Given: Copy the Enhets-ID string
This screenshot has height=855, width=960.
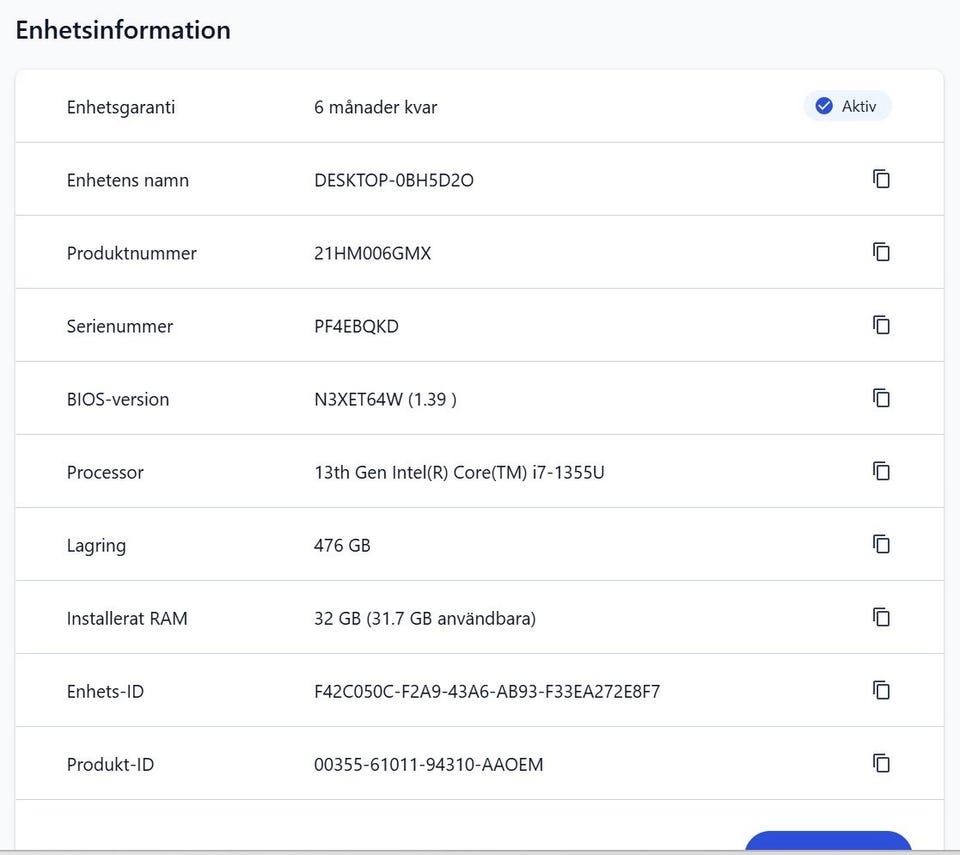Looking at the screenshot, I should [881, 690].
